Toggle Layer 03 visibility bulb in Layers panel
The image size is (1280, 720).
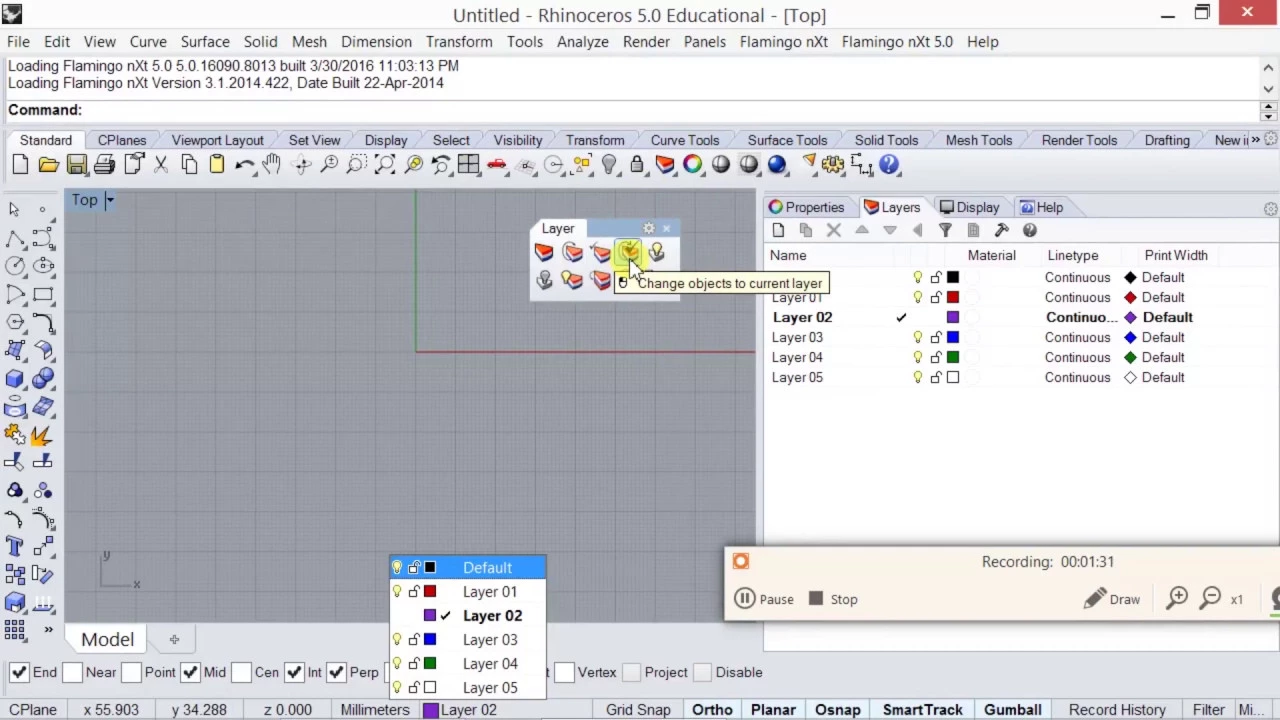point(918,337)
